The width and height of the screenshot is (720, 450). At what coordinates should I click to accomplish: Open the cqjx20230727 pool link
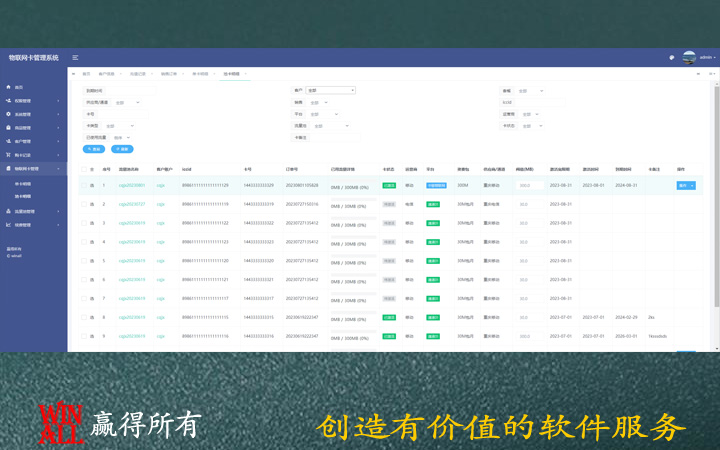[x=132, y=204]
